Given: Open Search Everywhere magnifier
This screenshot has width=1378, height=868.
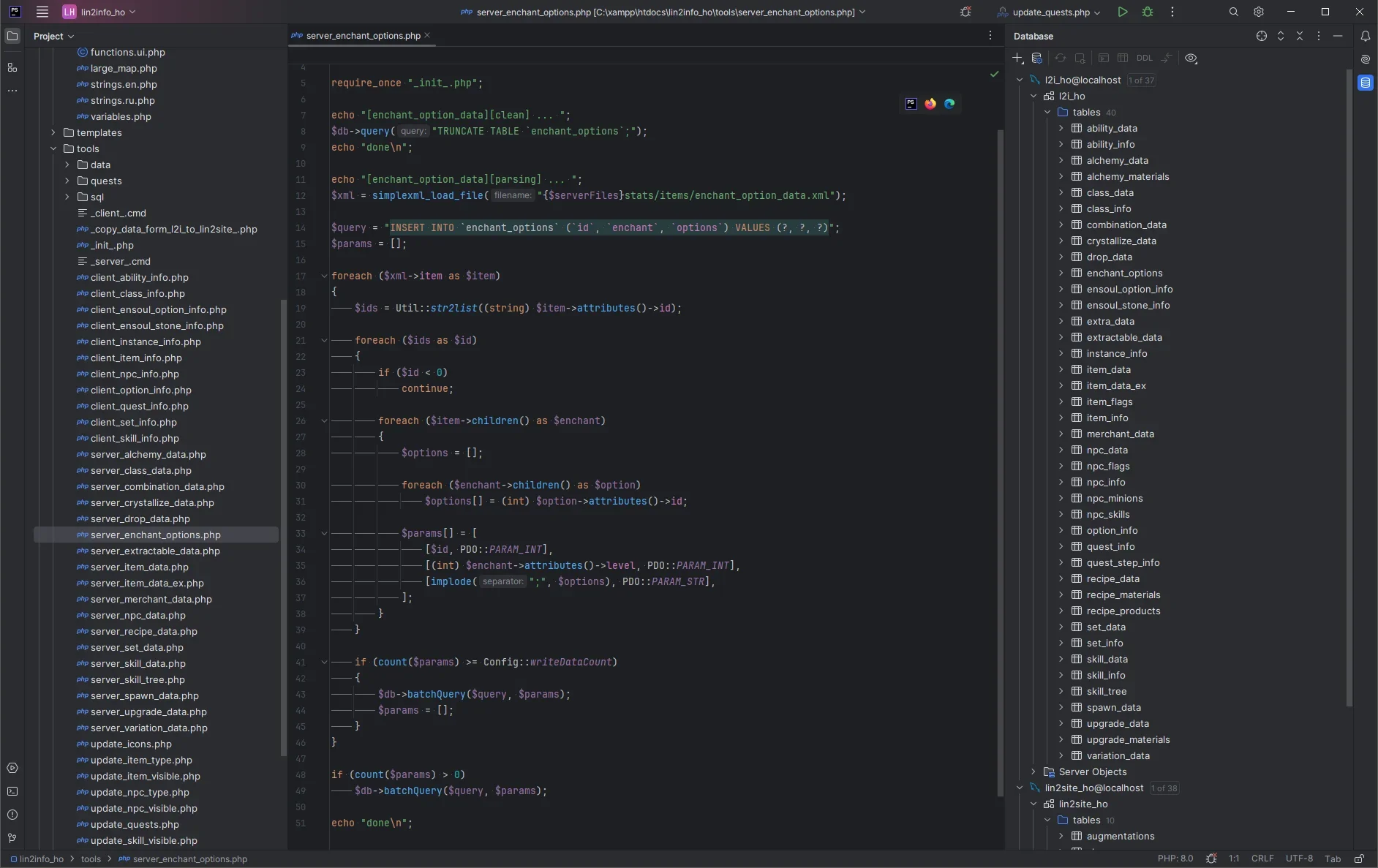Looking at the screenshot, I should [x=1234, y=12].
